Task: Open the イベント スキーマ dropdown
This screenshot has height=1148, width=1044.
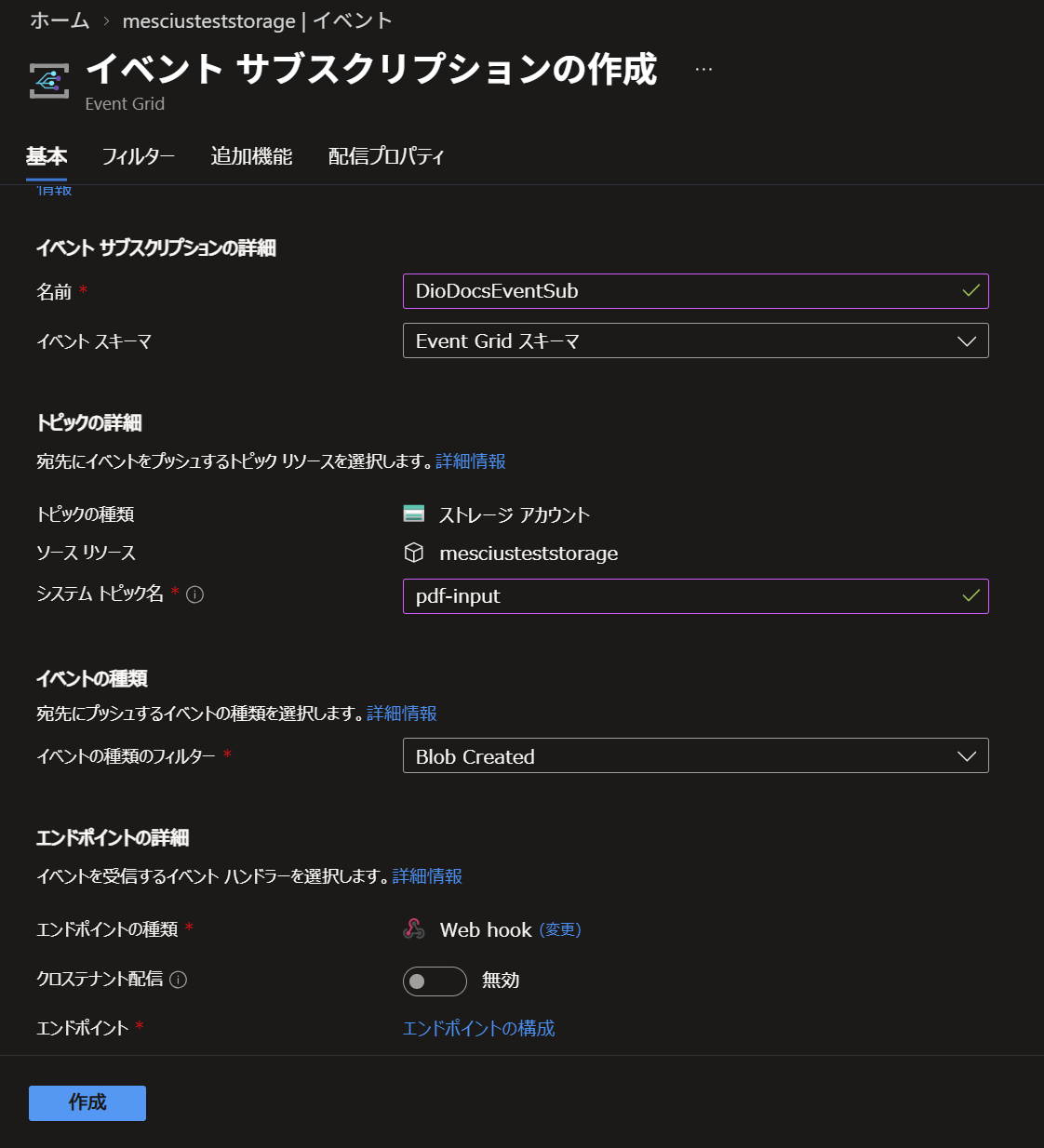Action: pos(696,340)
